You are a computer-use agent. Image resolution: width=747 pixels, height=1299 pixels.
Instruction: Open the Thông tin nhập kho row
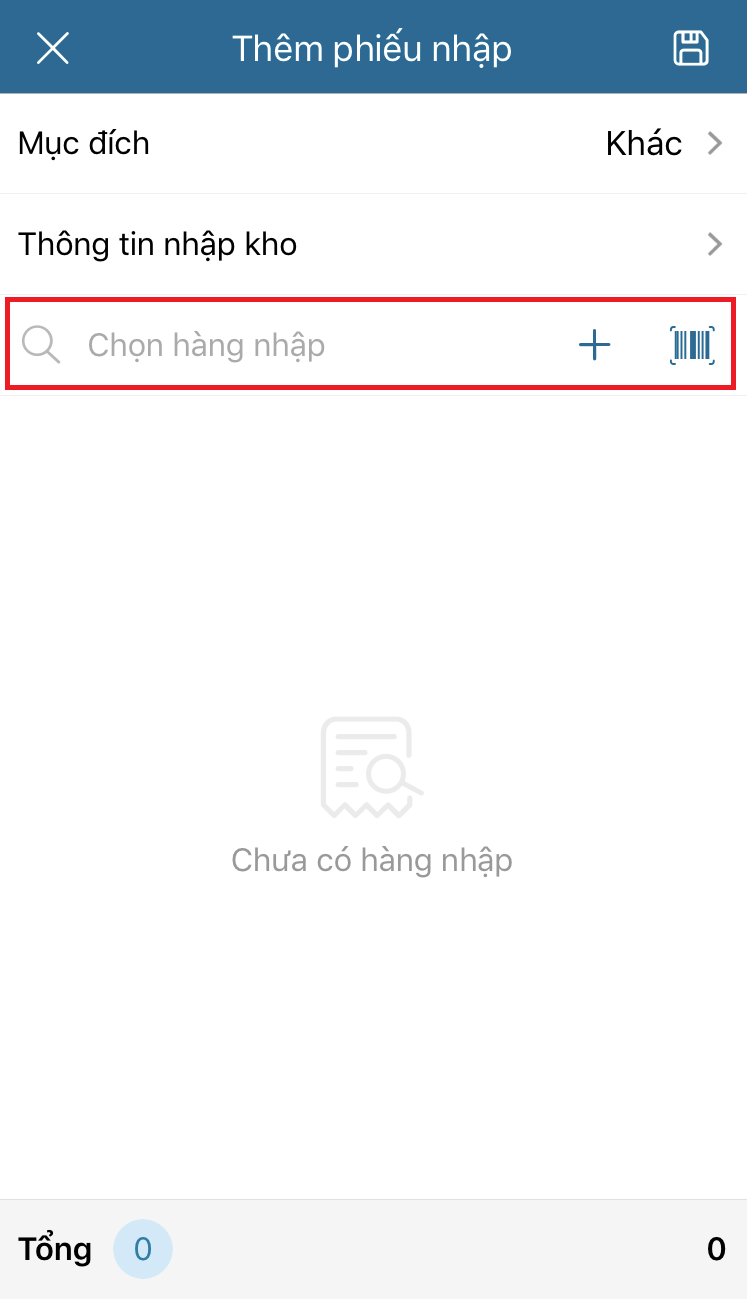(373, 244)
